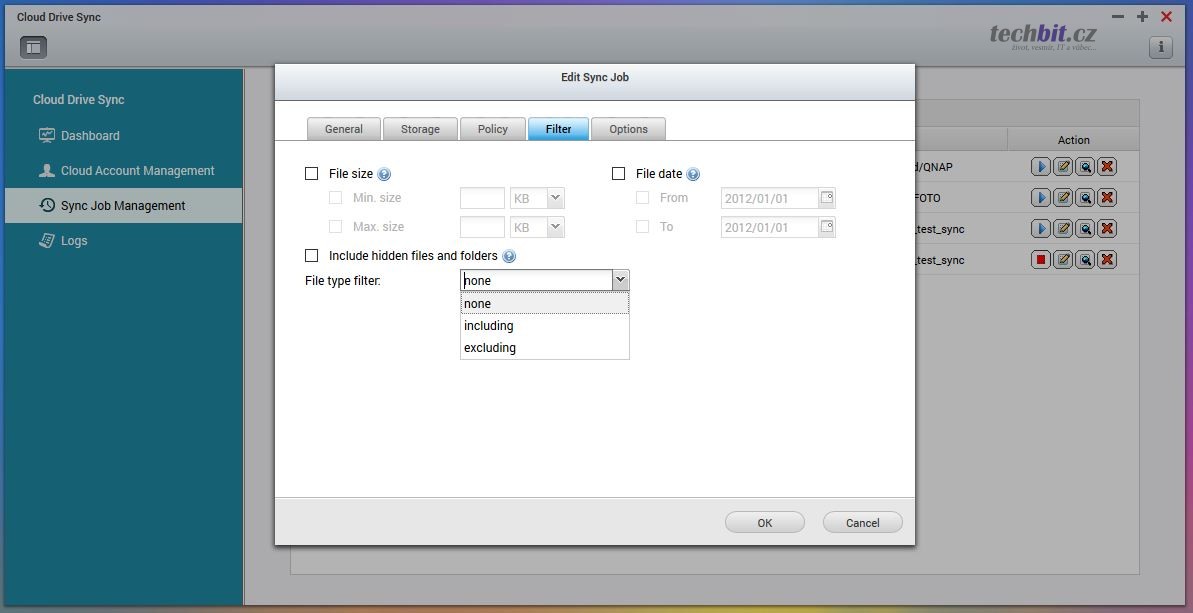Delete the FOTO sync job using red X
The image size is (1193, 613).
[1107, 198]
